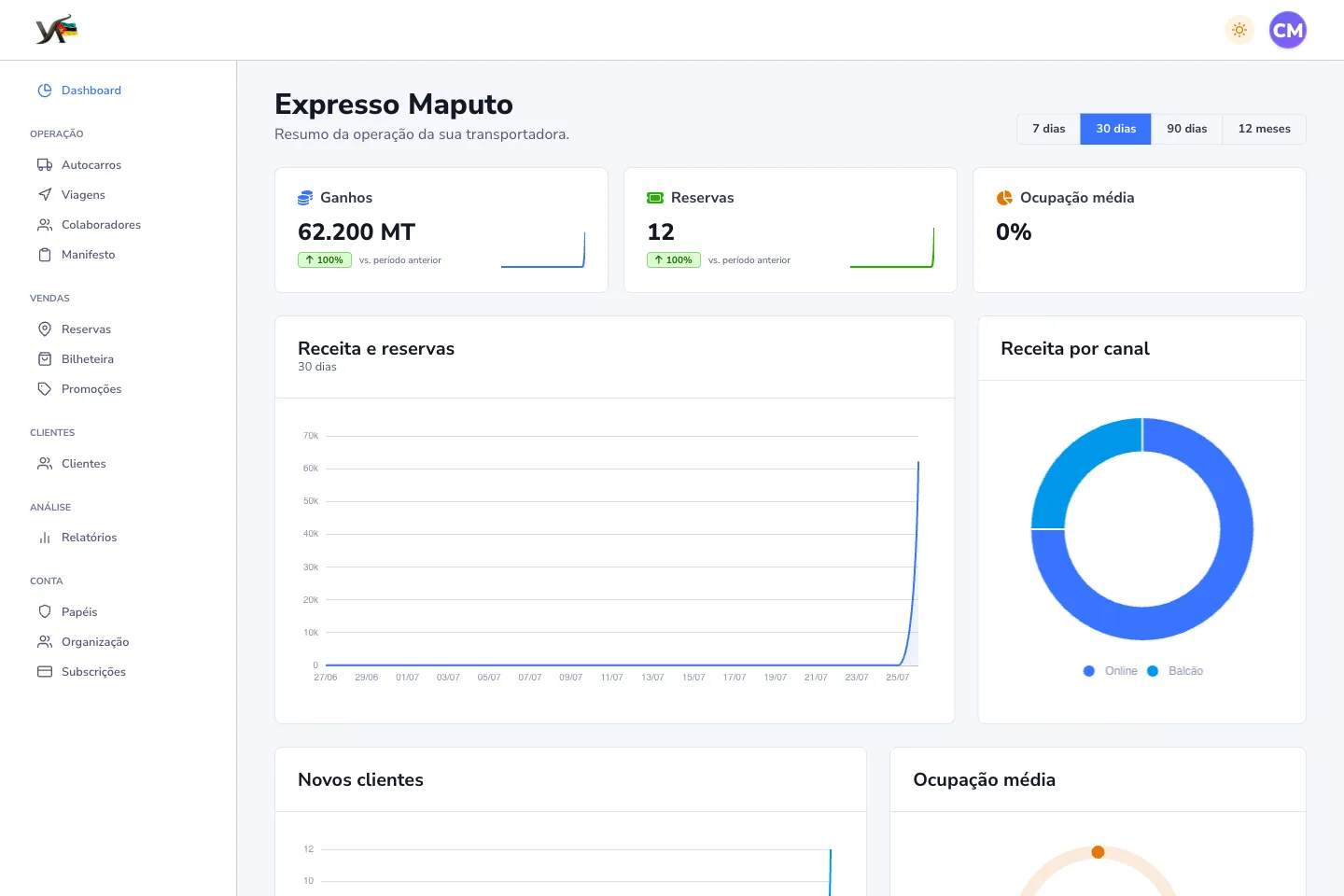Image resolution: width=1344 pixels, height=896 pixels.
Task: Toggle the Online legend color dot
Action: (1088, 671)
